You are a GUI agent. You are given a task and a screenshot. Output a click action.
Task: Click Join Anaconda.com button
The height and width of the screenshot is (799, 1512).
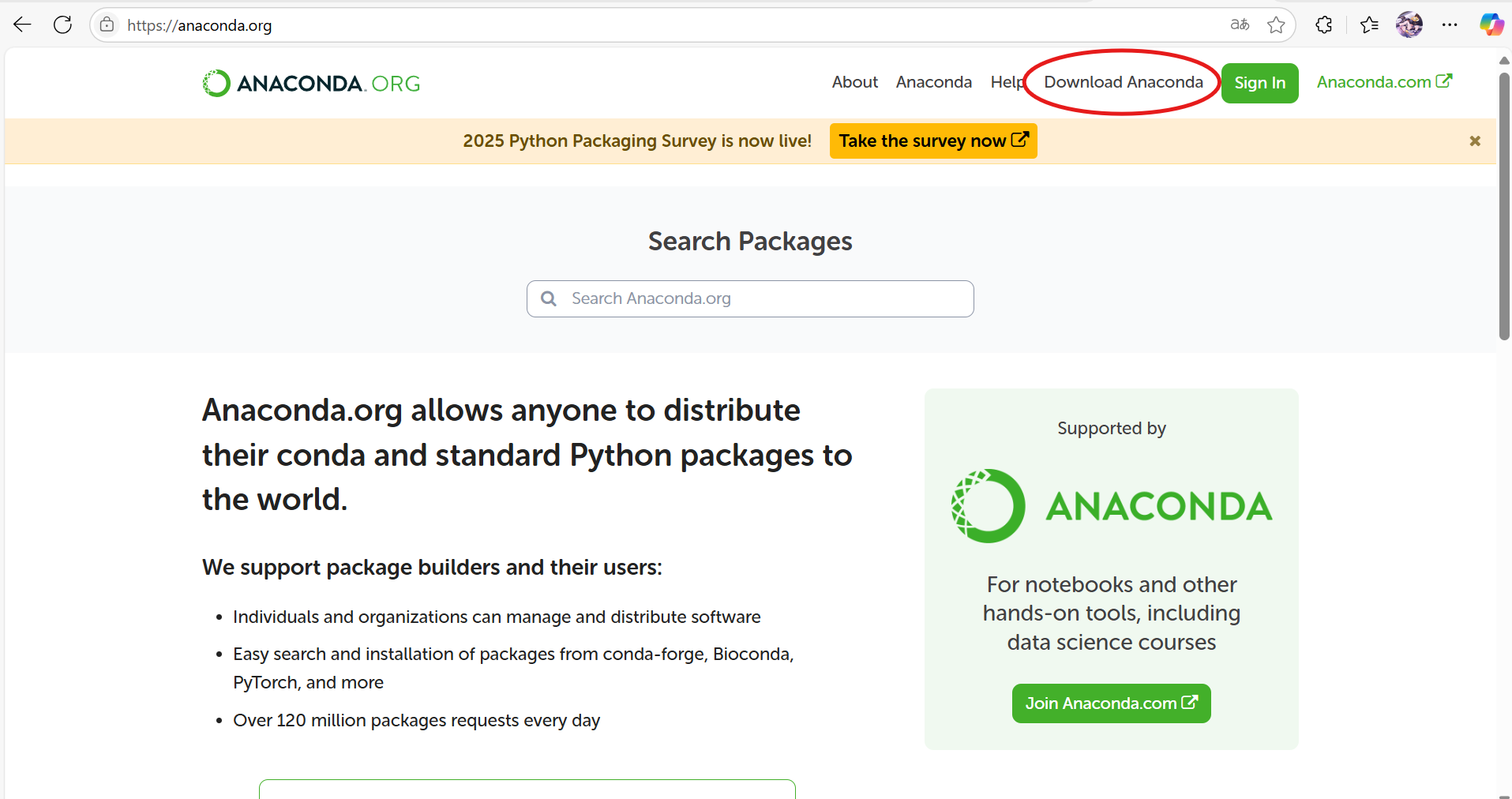(1112, 703)
